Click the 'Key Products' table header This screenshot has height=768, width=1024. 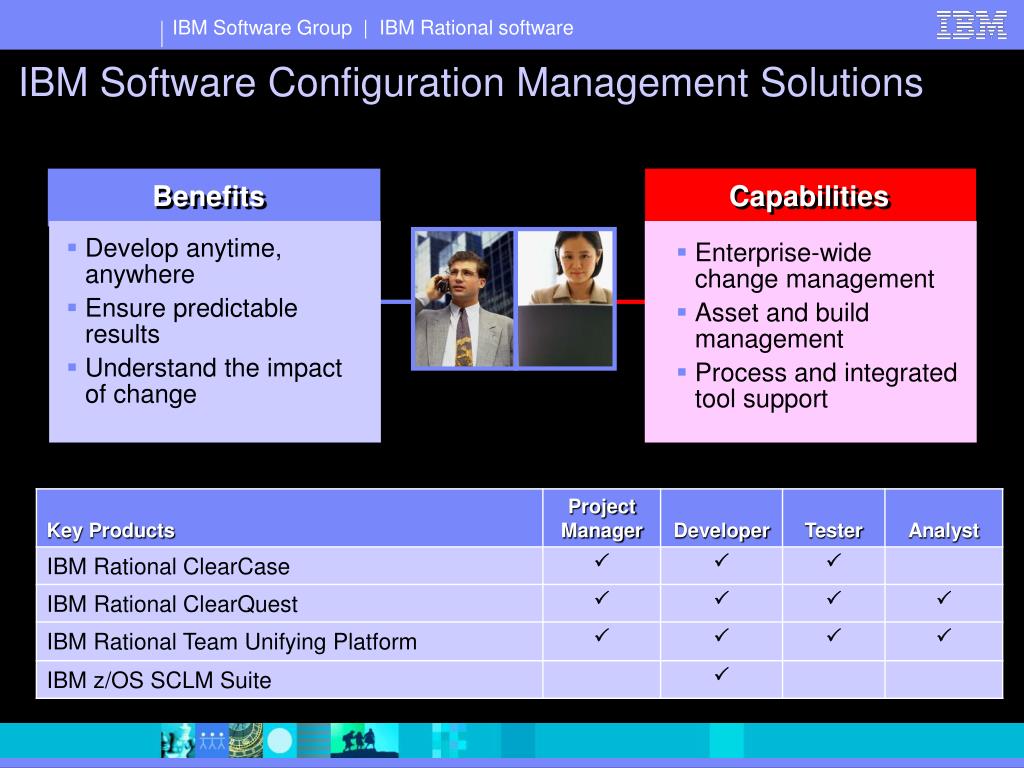click(x=110, y=530)
